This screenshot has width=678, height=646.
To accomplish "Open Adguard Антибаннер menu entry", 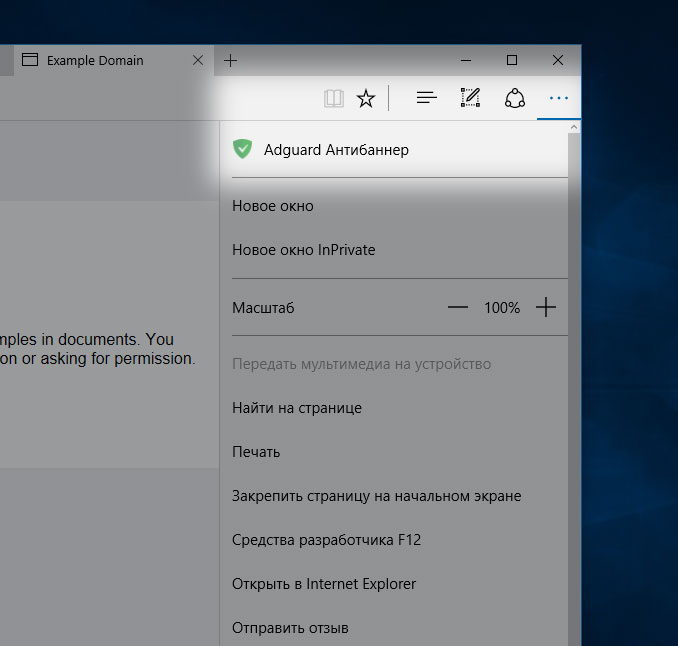I will point(393,150).
